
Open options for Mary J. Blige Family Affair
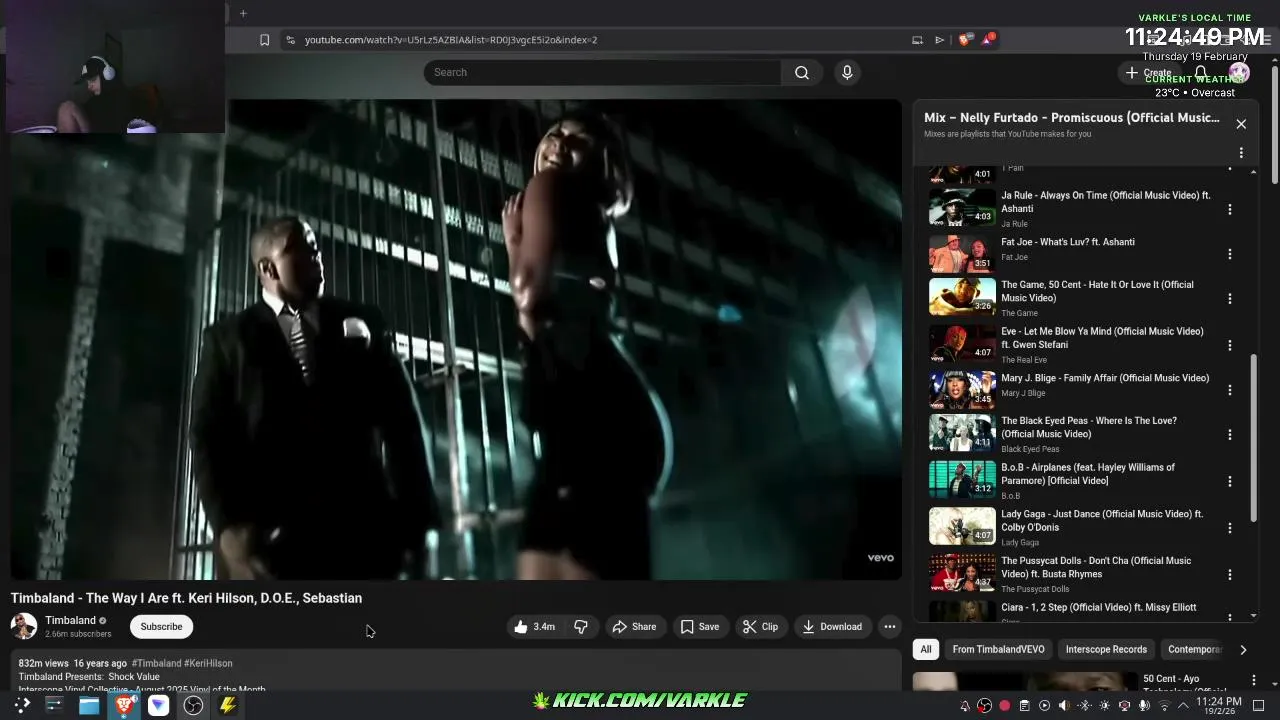(x=1230, y=390)
